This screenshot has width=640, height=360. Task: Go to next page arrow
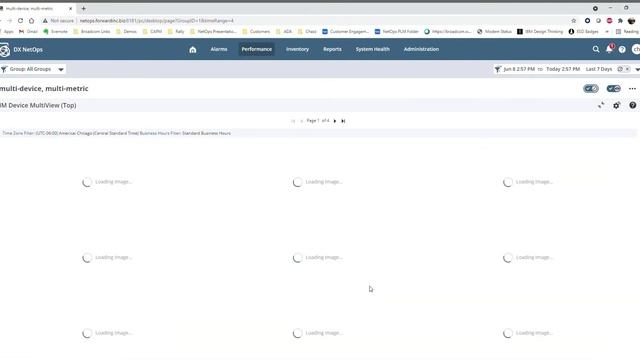(x=335, y=121)
